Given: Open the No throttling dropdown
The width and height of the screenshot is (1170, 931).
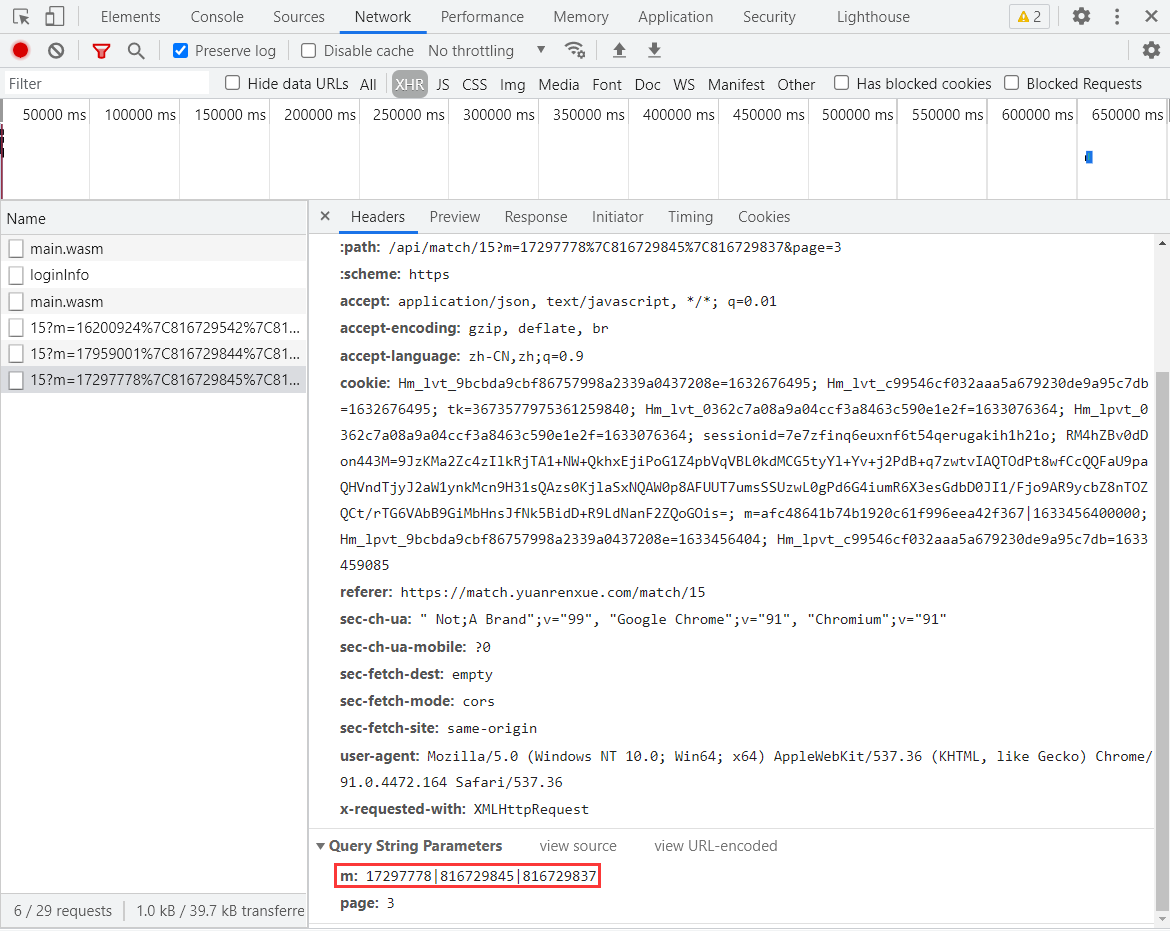Looking at the screenshot, I should pyautogui.click(x=486, y=50).
